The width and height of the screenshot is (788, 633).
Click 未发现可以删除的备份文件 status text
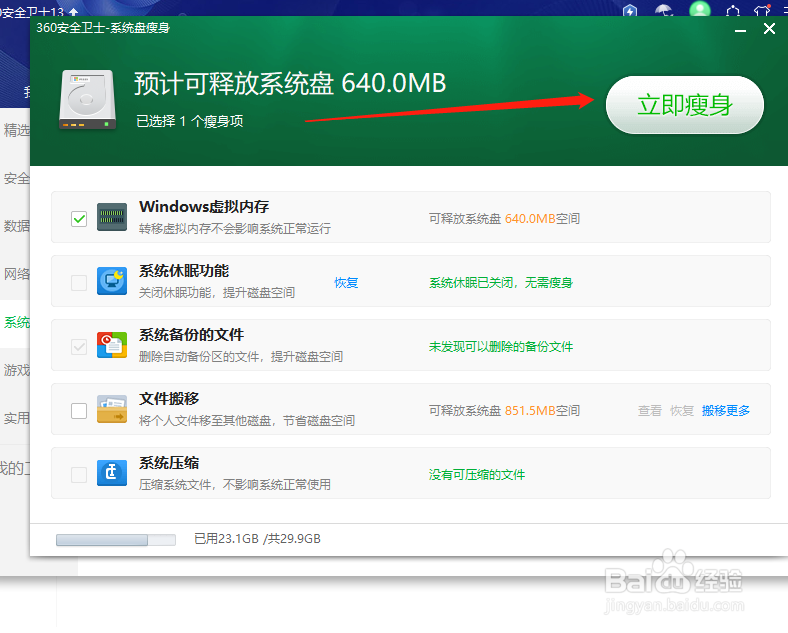click(x=501, y=347)
